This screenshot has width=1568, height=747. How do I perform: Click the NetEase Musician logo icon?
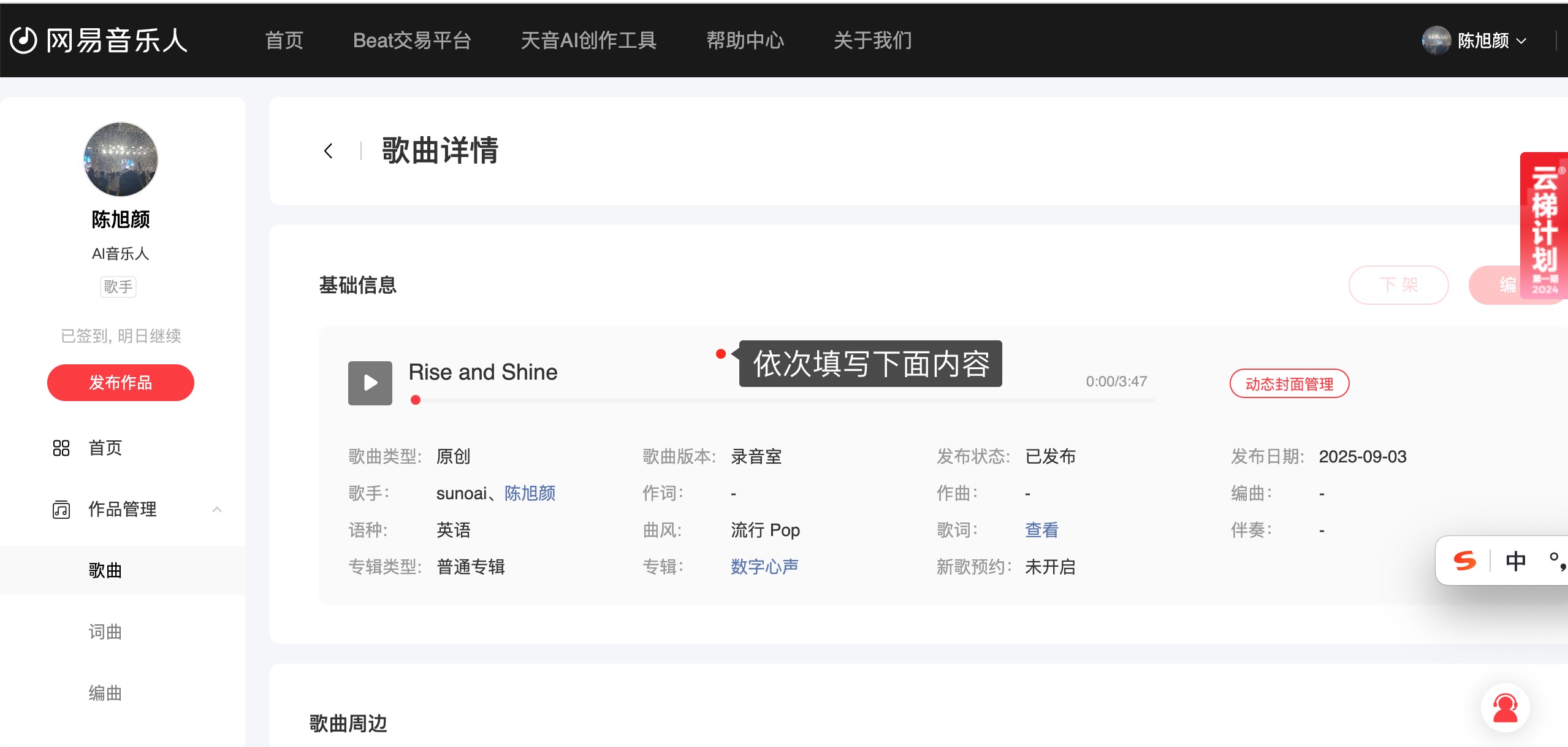point(24,40)
